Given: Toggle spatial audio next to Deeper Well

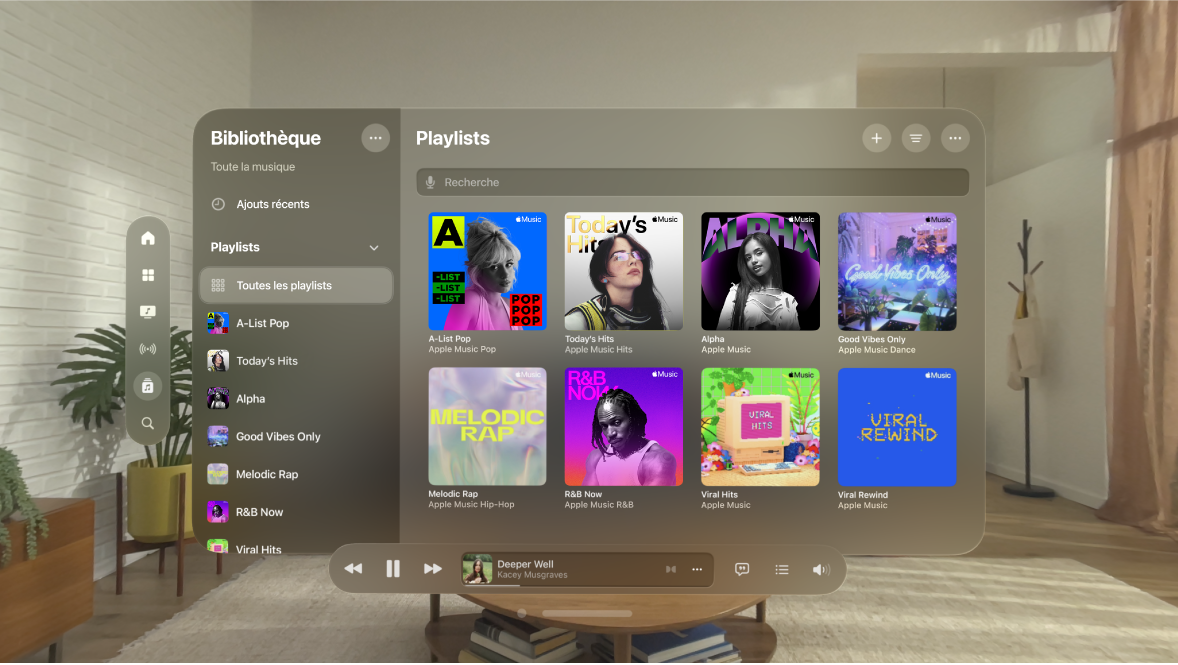Looking at the screenshot, I should 670,568.
